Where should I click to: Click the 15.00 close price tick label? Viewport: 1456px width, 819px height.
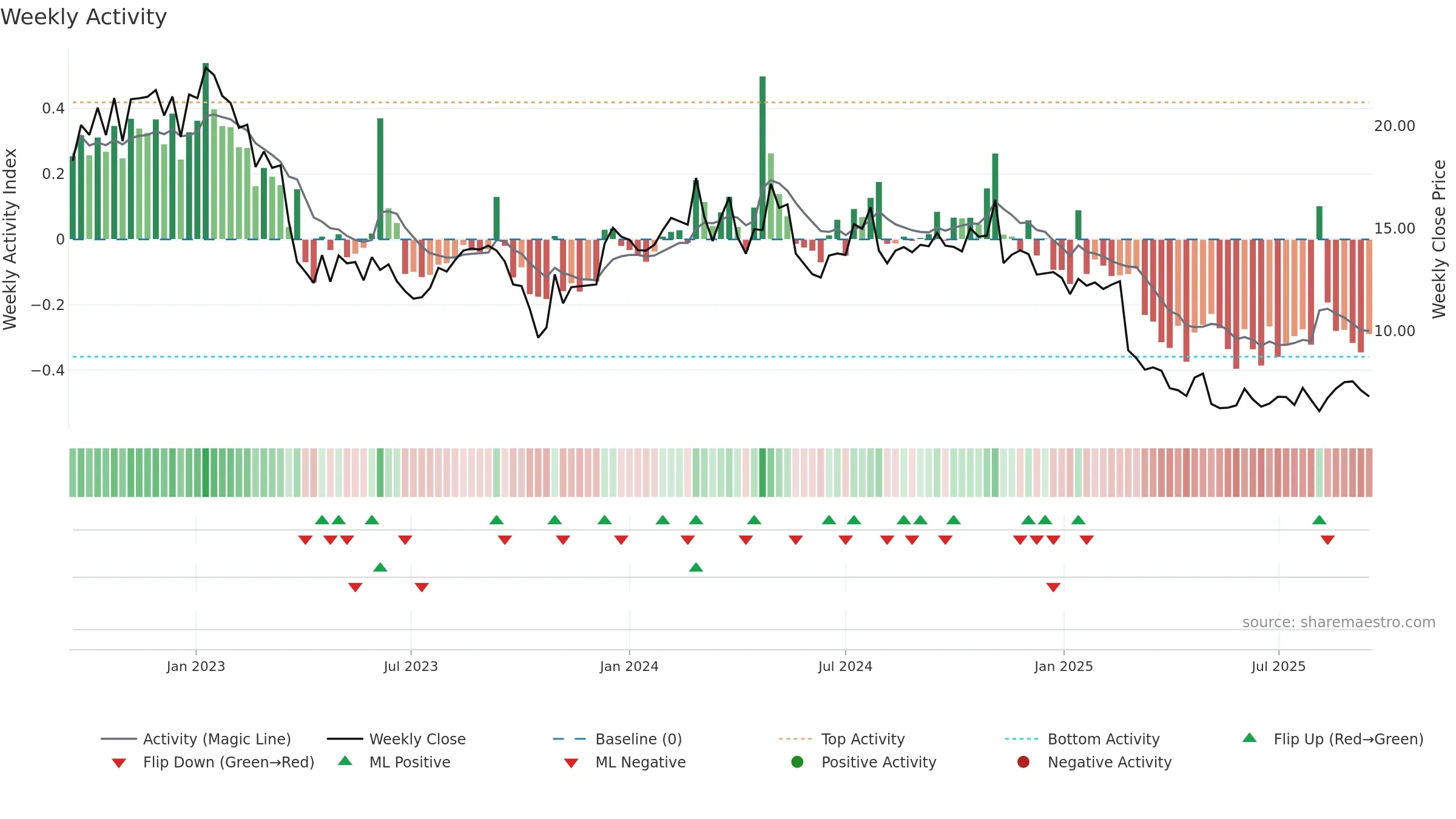pyautogui.click(x=1395, y=229)
